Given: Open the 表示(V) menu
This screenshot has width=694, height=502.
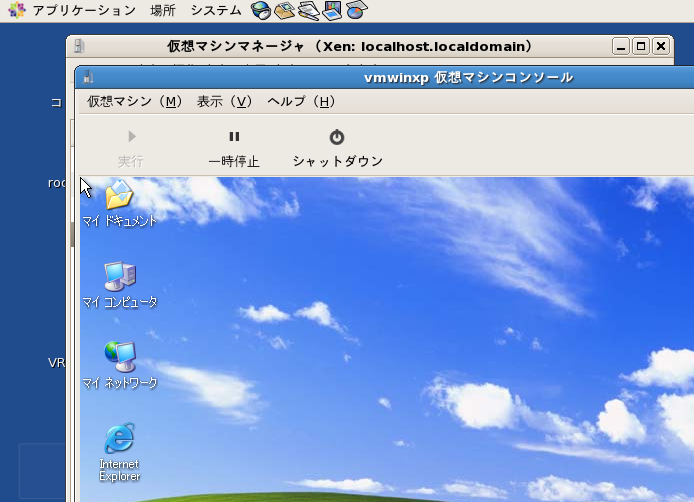Looking at the screenshot, I should 224,101.
